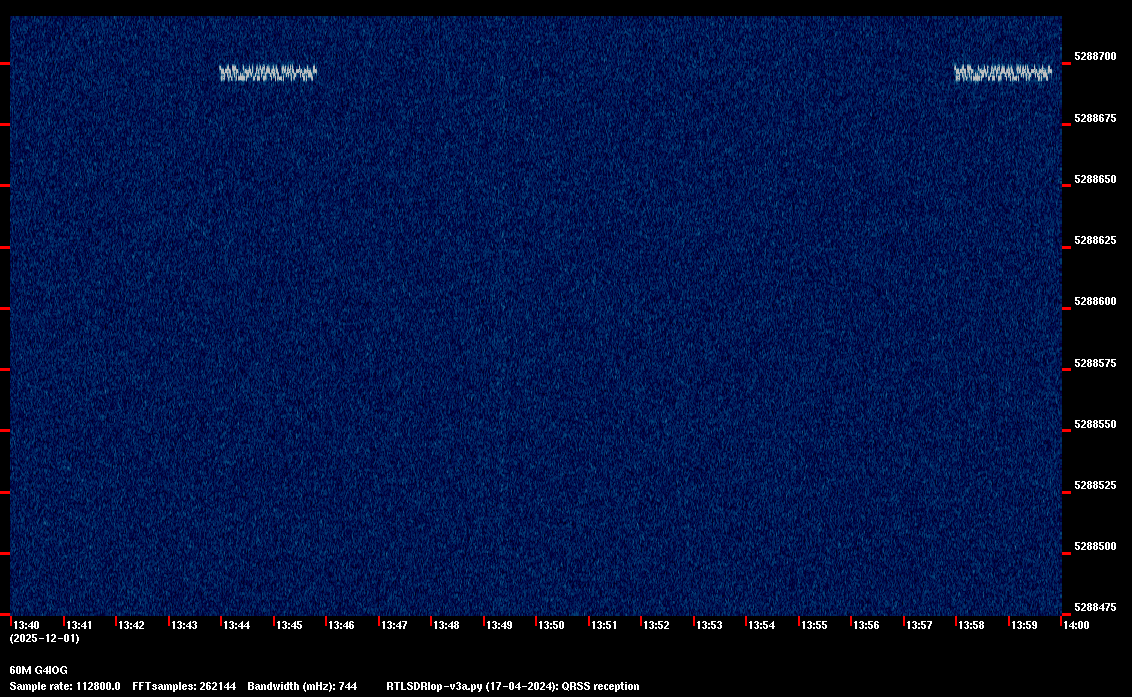Click the 5288650 frequency label
Viewport: 1132px width, 697px height.
point(1095,179)
